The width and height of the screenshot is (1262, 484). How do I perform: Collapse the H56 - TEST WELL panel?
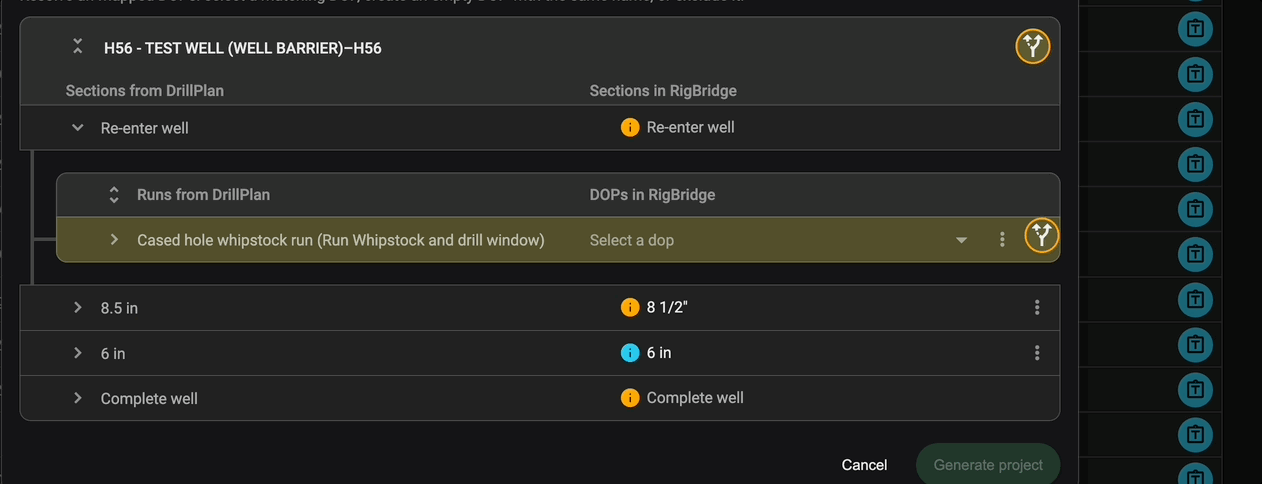77,47
